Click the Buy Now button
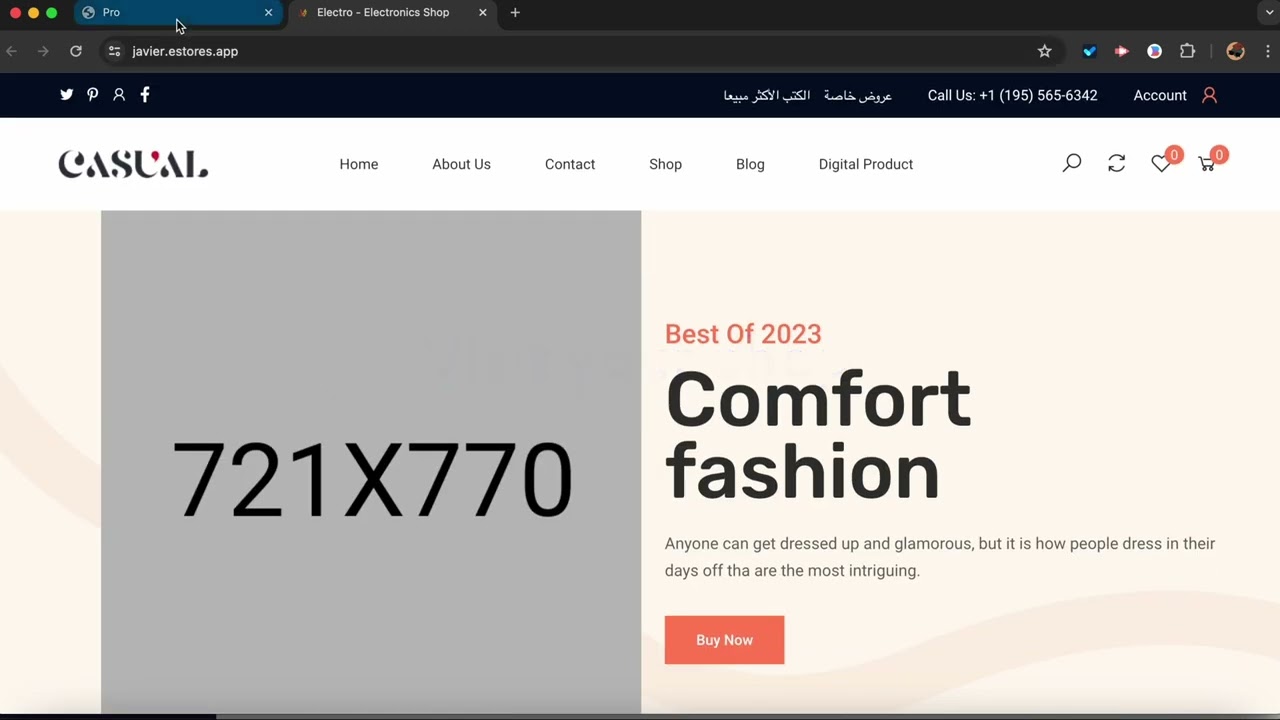 [x=724, y=640]
